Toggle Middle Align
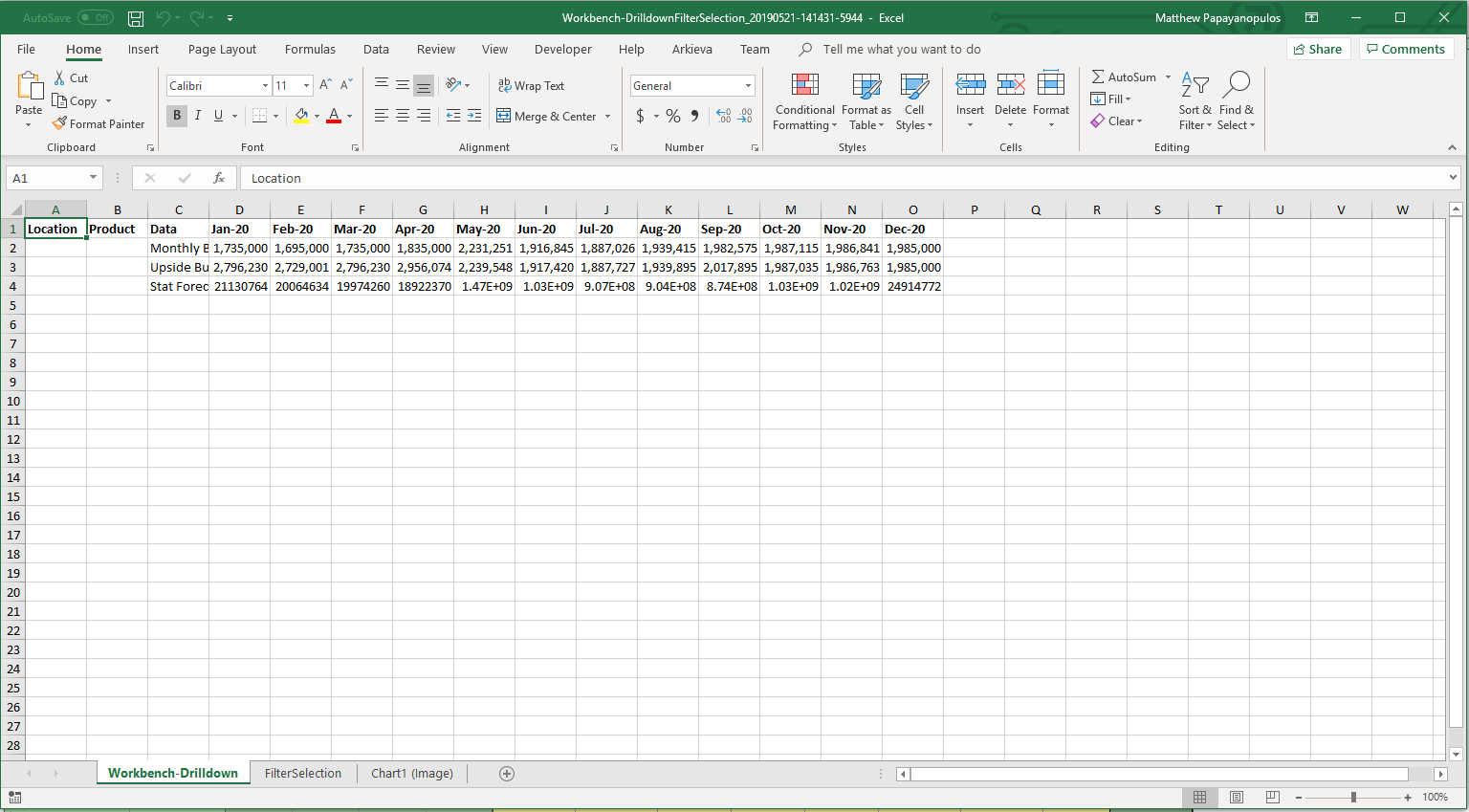Screen dimensions: 1469x812 pyautogui.click(x=403, y=85)
